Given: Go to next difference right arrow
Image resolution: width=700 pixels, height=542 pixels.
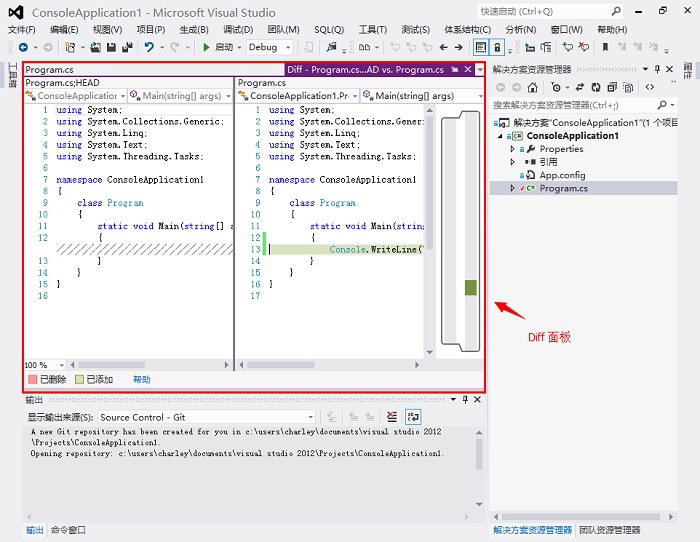Looking at the screenshot, I should pos(458,47).
